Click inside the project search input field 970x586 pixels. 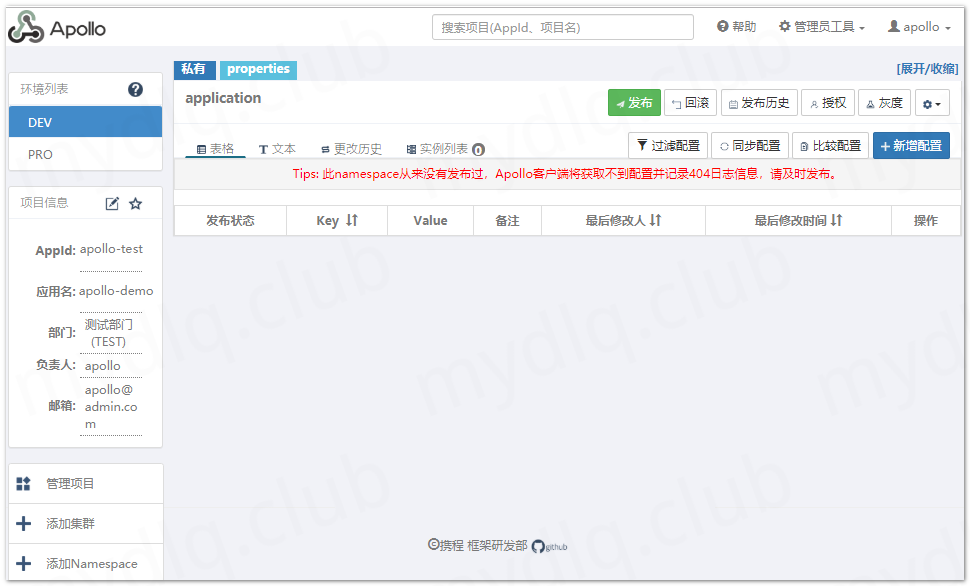pyautogui.click(x=562, y=27)
